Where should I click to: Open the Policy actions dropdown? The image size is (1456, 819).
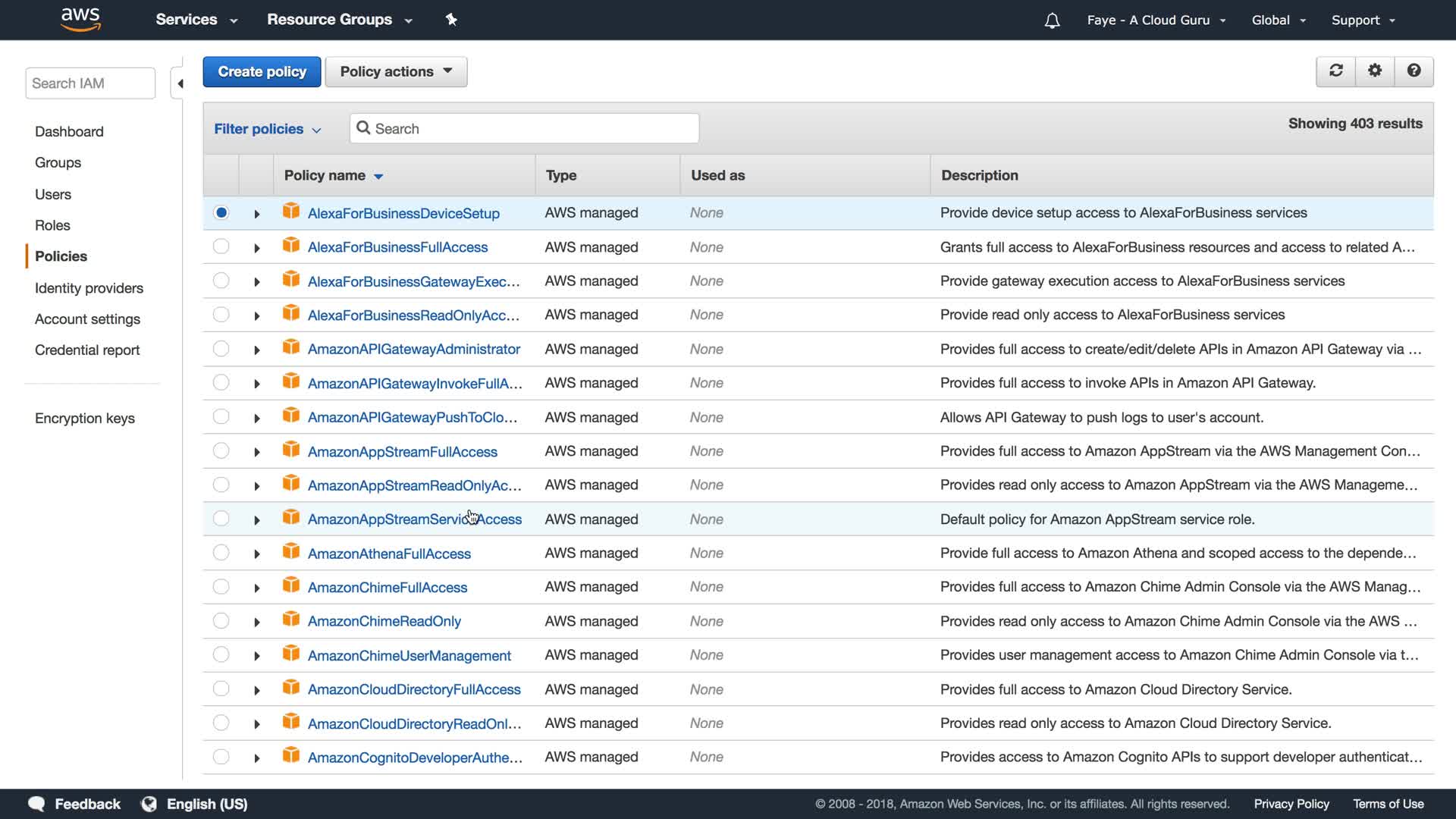pyautogui.click(x=396, y=71)
